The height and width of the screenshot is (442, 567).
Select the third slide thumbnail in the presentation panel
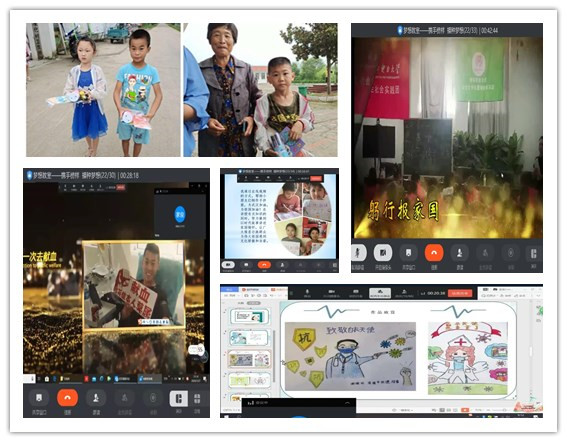(250, 359)
